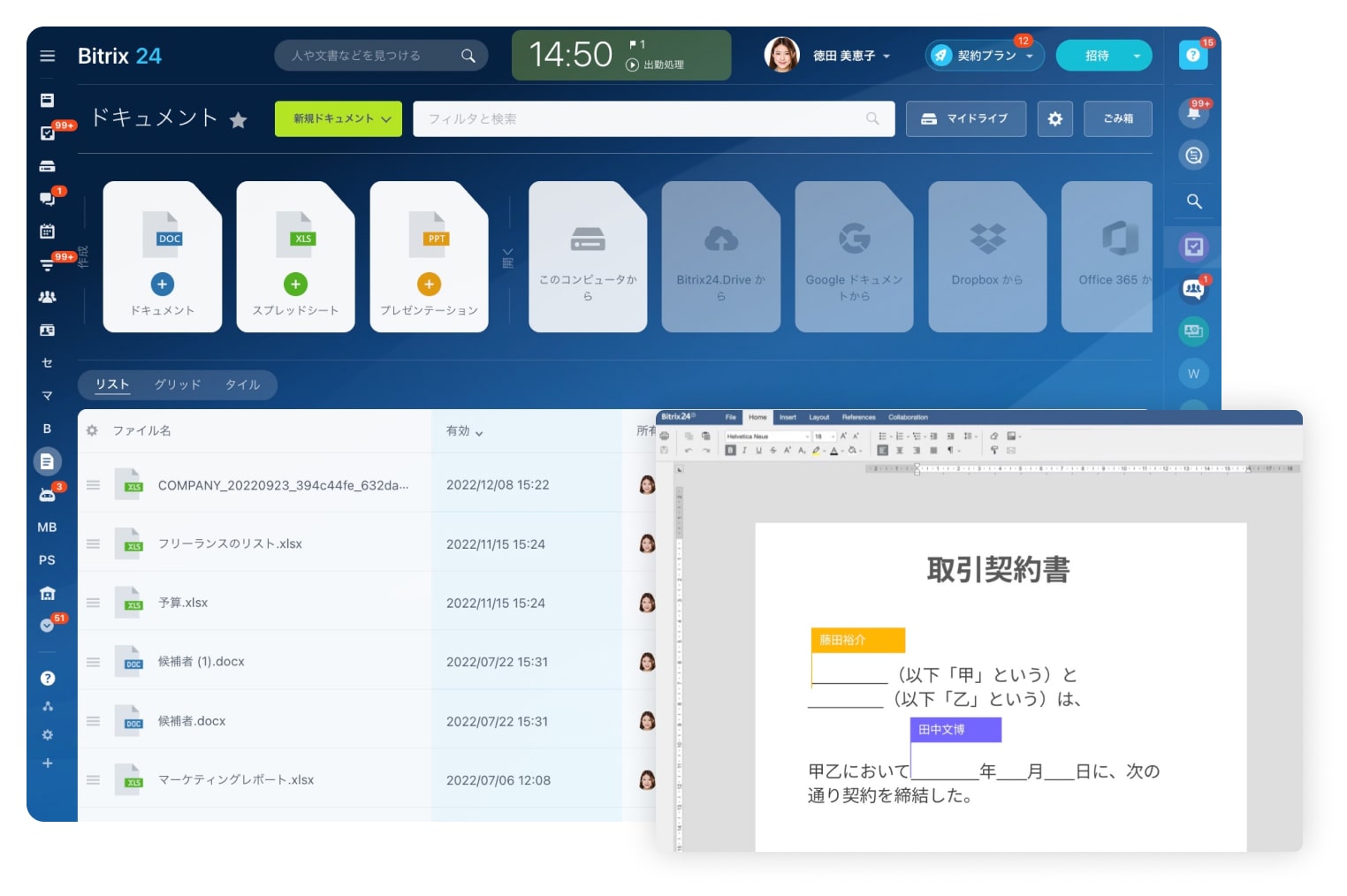Click the list settings gear beside ファイル名
1347x896 pixels.
[92, 430]
